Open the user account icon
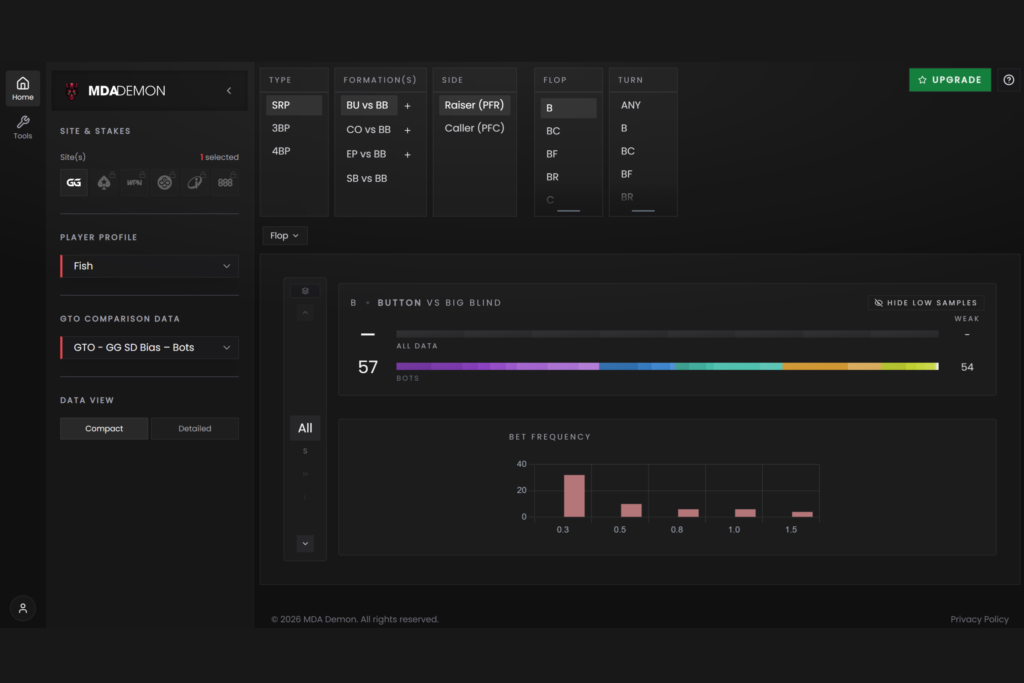The width and height of the screenshot is (1024, 683). click(x=23, y=609)
